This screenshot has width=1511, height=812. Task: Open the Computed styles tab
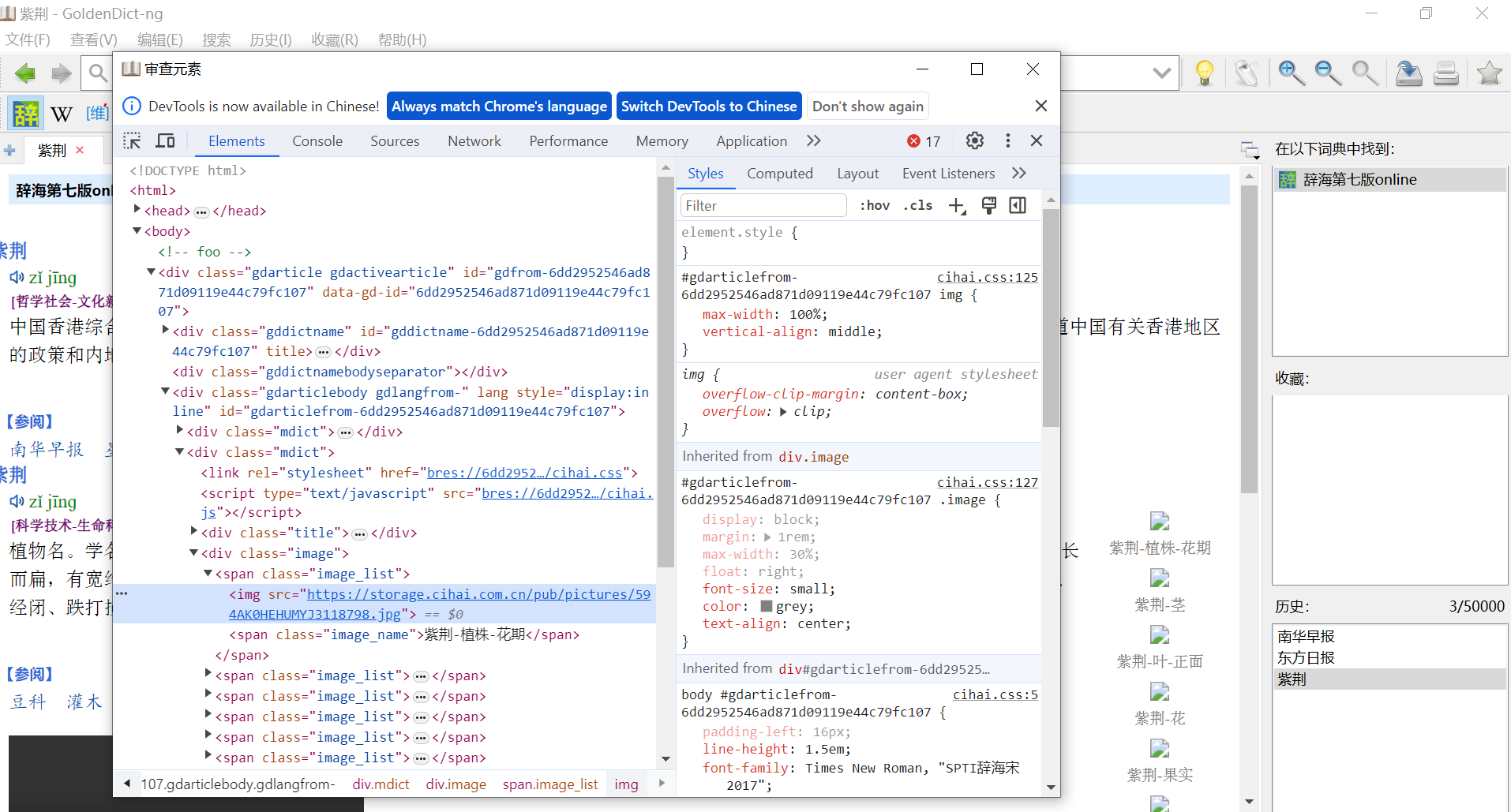pyautogui.click(x=779, y=174)
